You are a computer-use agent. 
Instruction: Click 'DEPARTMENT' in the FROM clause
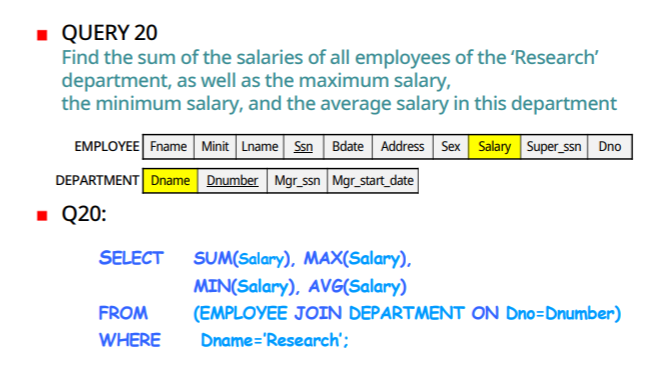coord(406,314)
